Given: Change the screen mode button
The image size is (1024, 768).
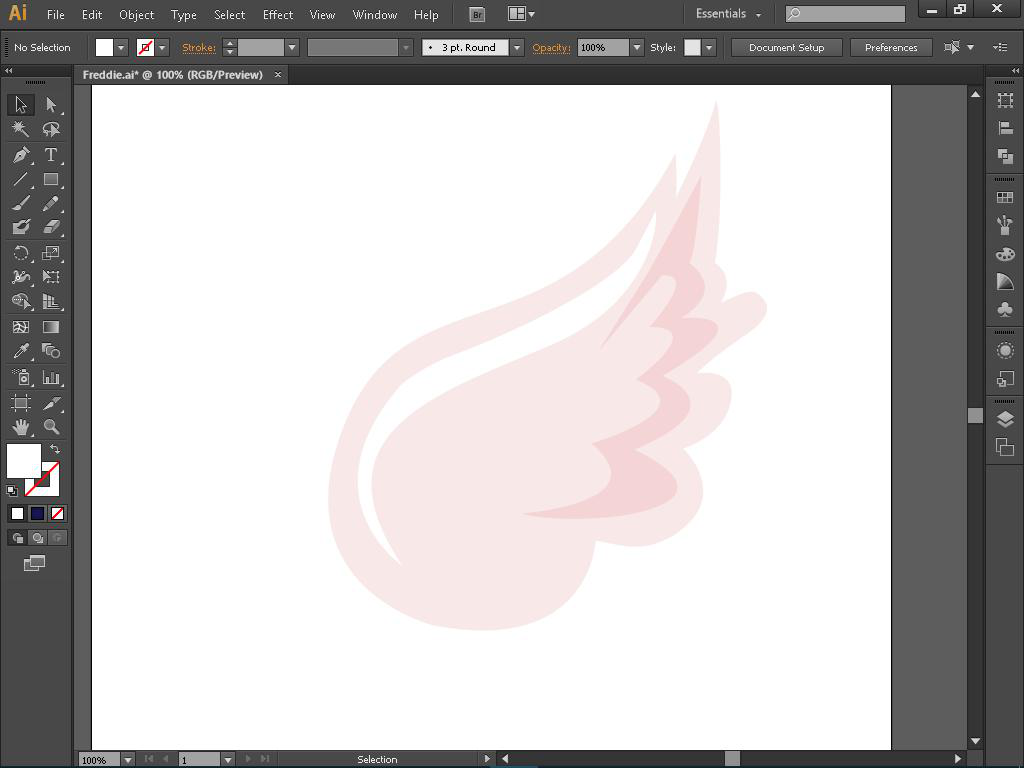Looking at the screenshot, I should coord(35,563).
